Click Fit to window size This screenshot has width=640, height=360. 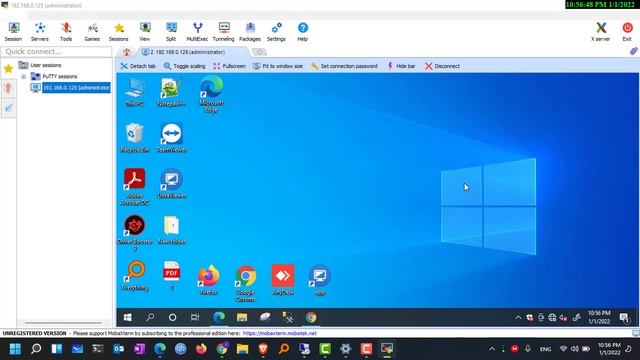pos(278,66)
